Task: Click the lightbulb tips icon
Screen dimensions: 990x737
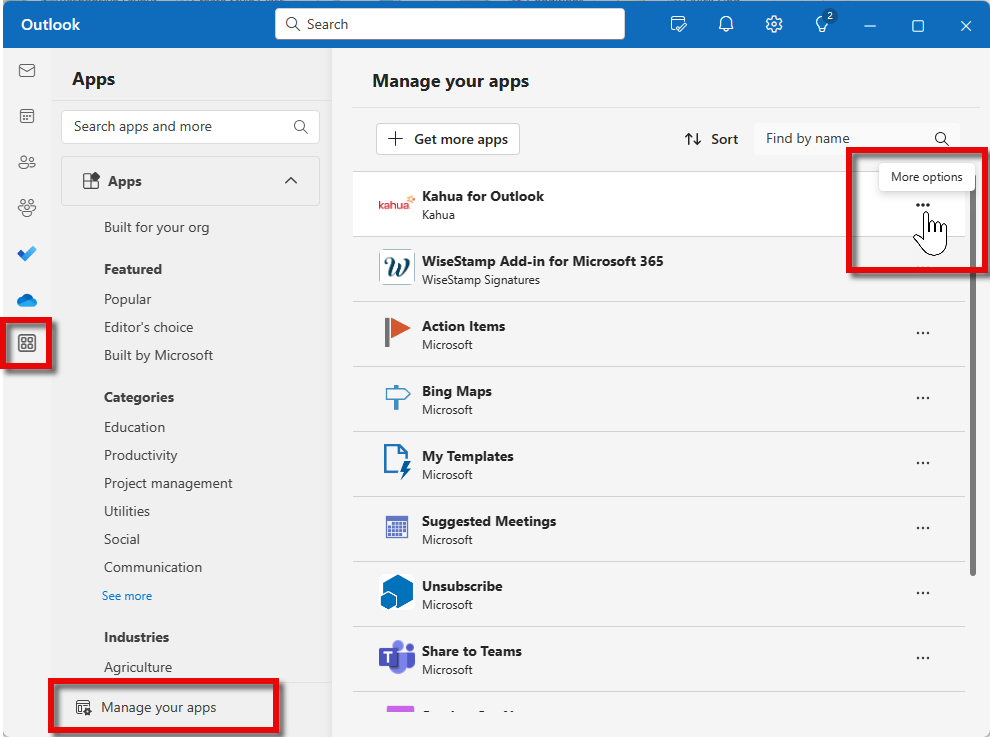Action: coord(822,25)
